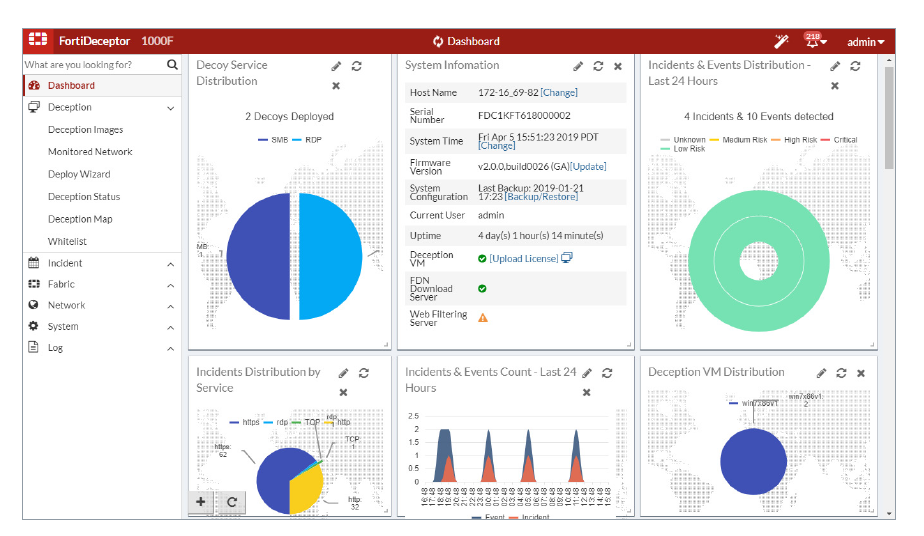Refresh the Incidents Distribution by Service widget
The image size is (924, 536).
364,373
